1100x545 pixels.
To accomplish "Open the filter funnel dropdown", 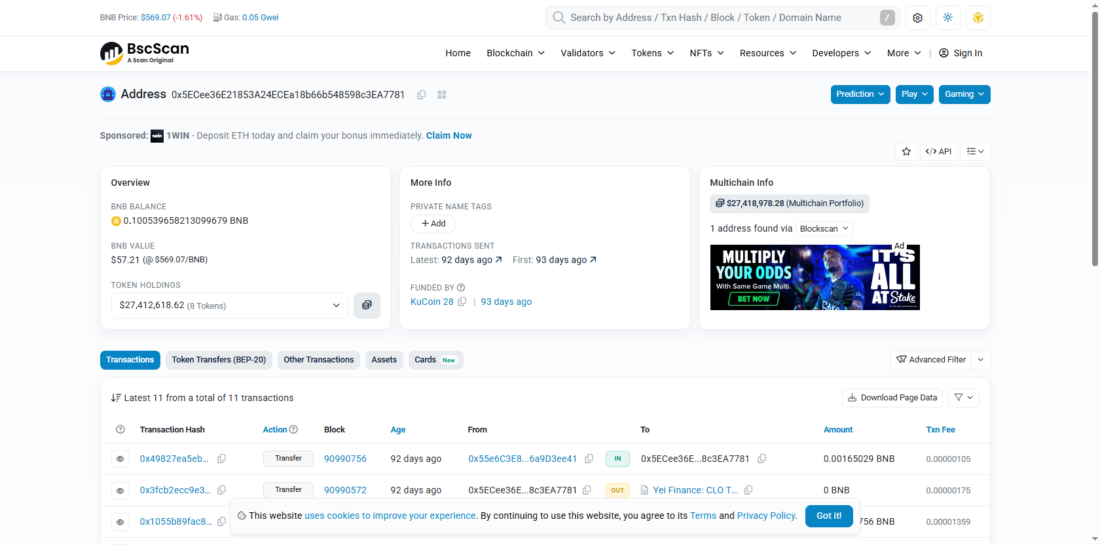I will click(963, 398).
